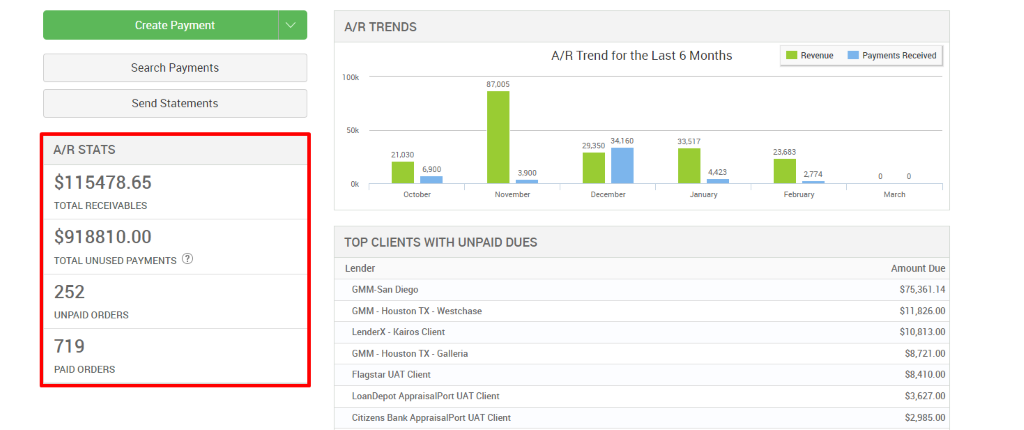Click the Amount Due column header

point(918,269)
